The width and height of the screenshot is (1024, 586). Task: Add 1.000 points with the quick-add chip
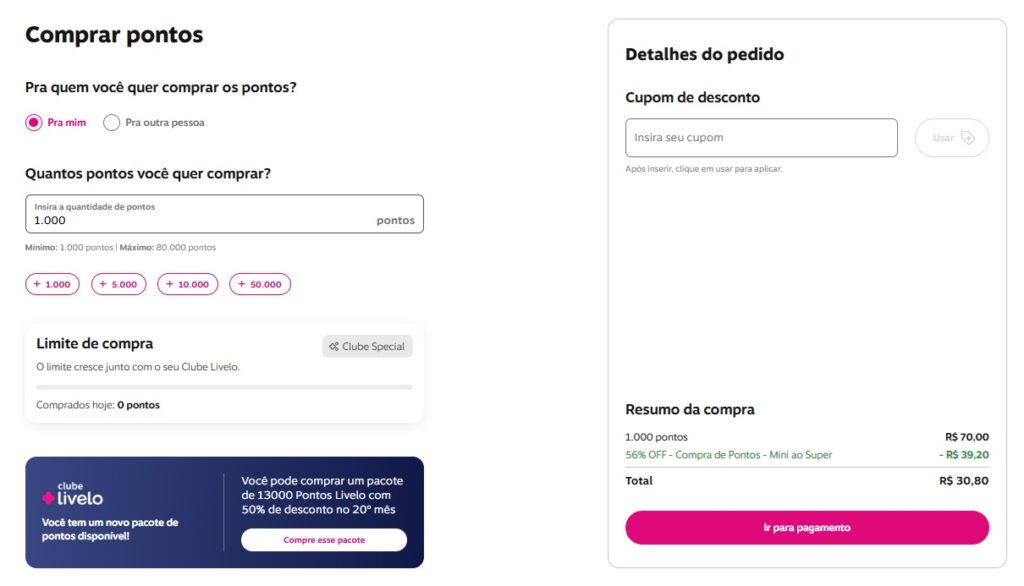(52, 284)
